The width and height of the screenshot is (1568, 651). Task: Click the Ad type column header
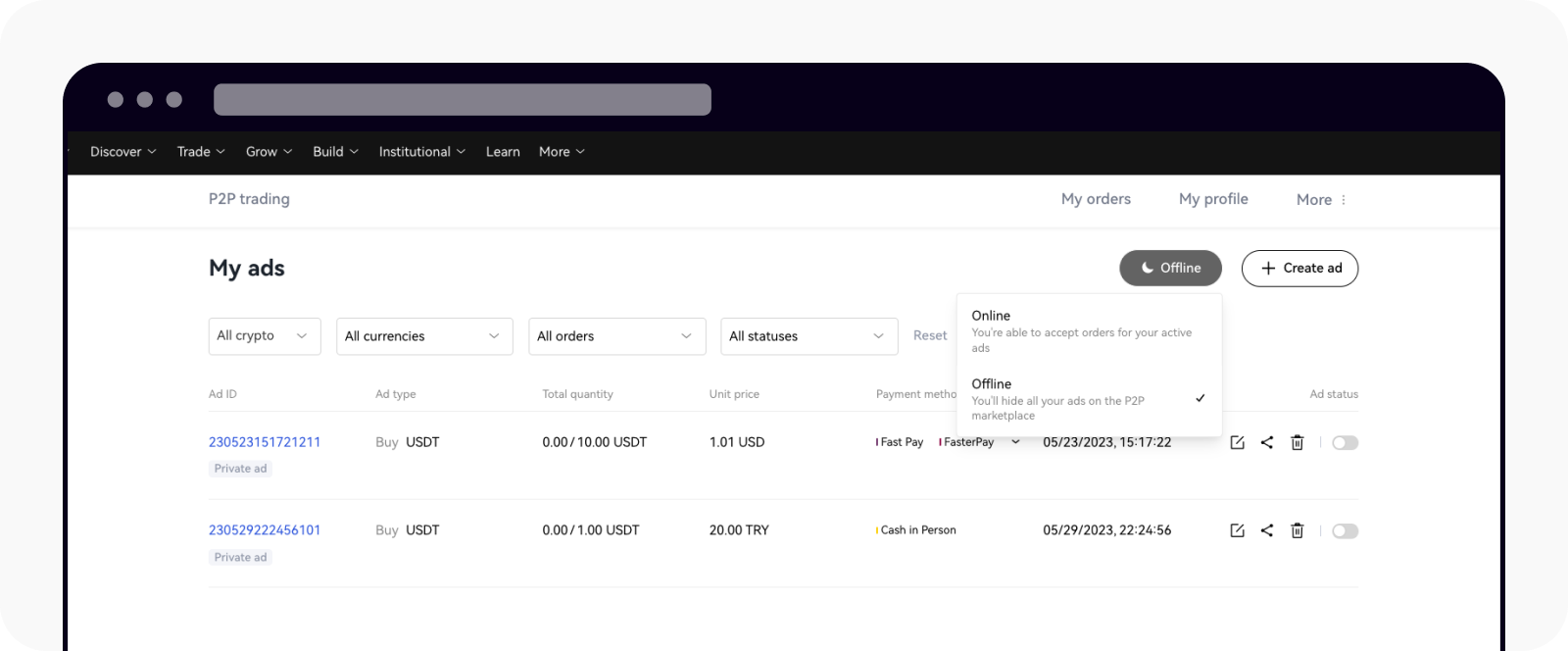[x=396, y=394]
